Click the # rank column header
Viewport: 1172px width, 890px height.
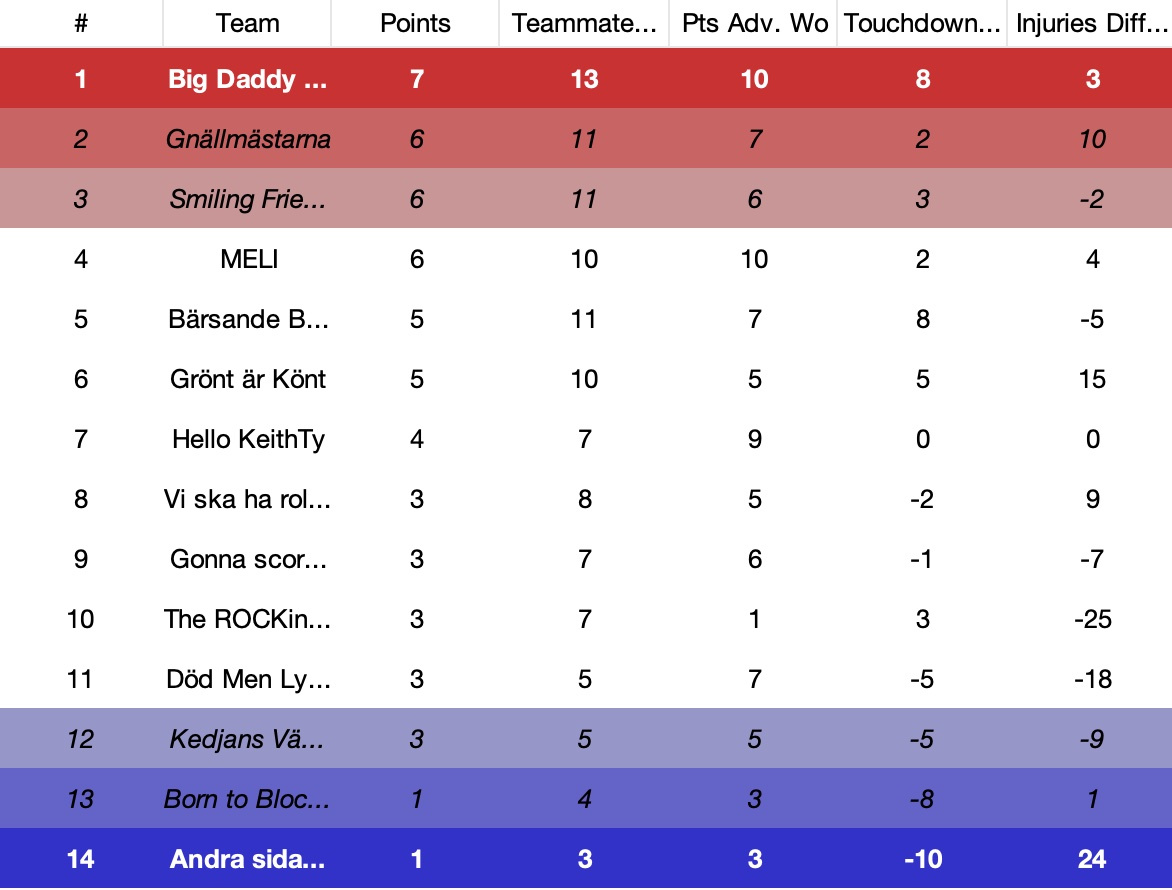81,23
